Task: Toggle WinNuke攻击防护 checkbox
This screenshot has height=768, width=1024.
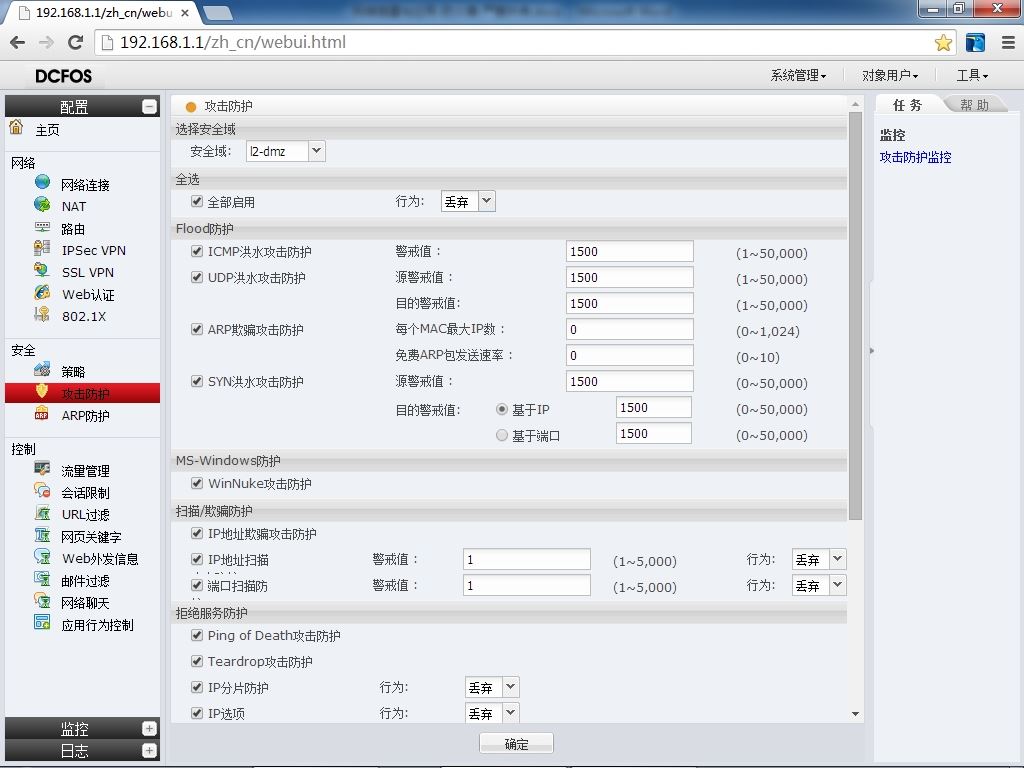Action: click(x=197, y=483)
